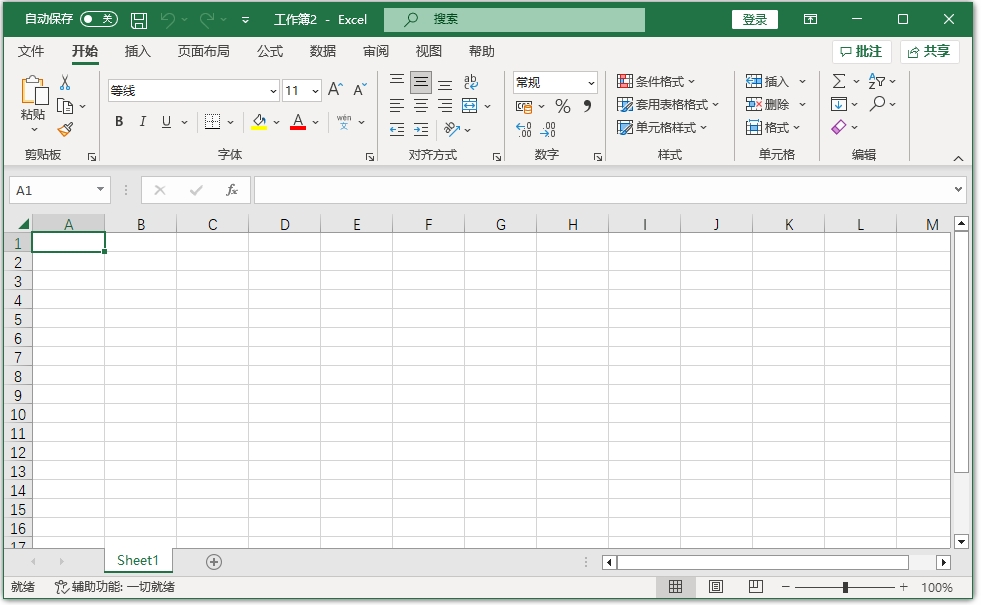Image resolution: width=983 pixels, height=605 pixels.
Task: Click the 批注 comments button
Action: click(861, 51)
